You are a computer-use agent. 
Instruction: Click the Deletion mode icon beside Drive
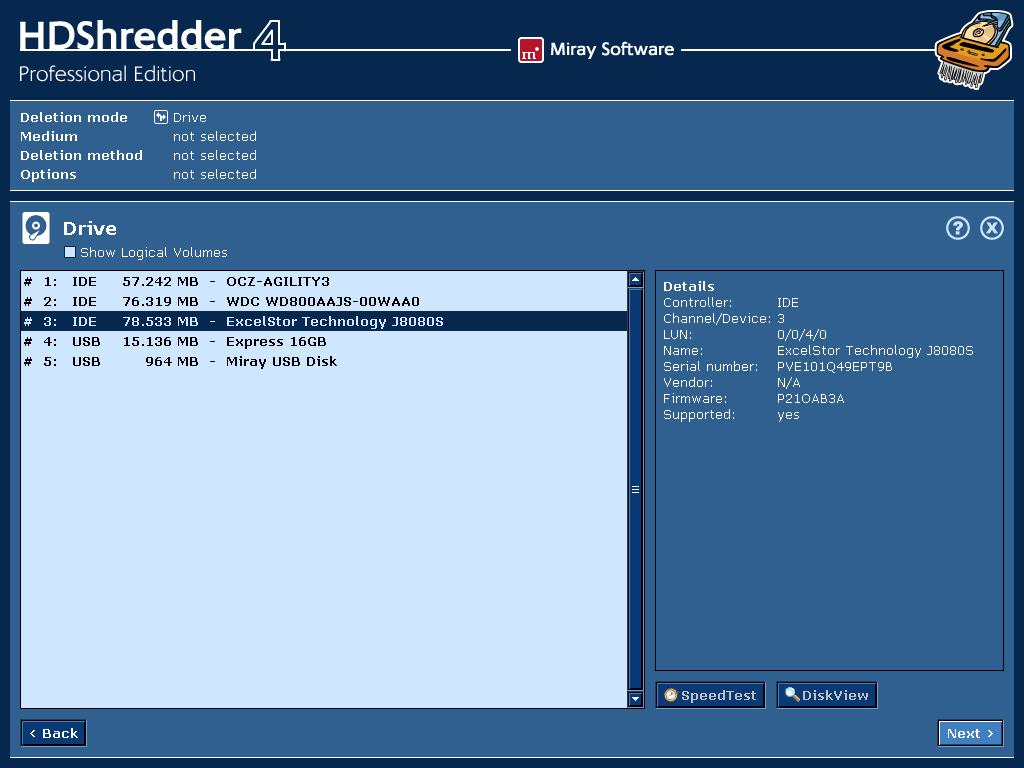coord(160,116)
